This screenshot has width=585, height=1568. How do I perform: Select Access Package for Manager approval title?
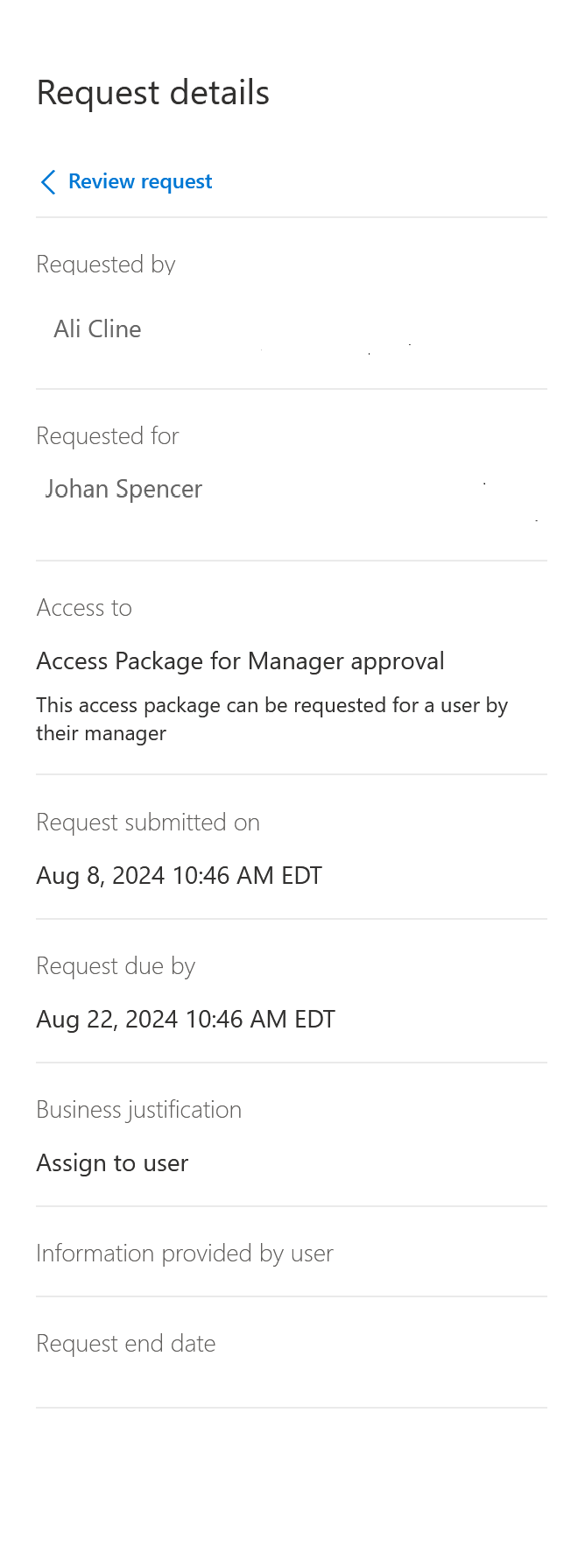[x=240, y=661]
